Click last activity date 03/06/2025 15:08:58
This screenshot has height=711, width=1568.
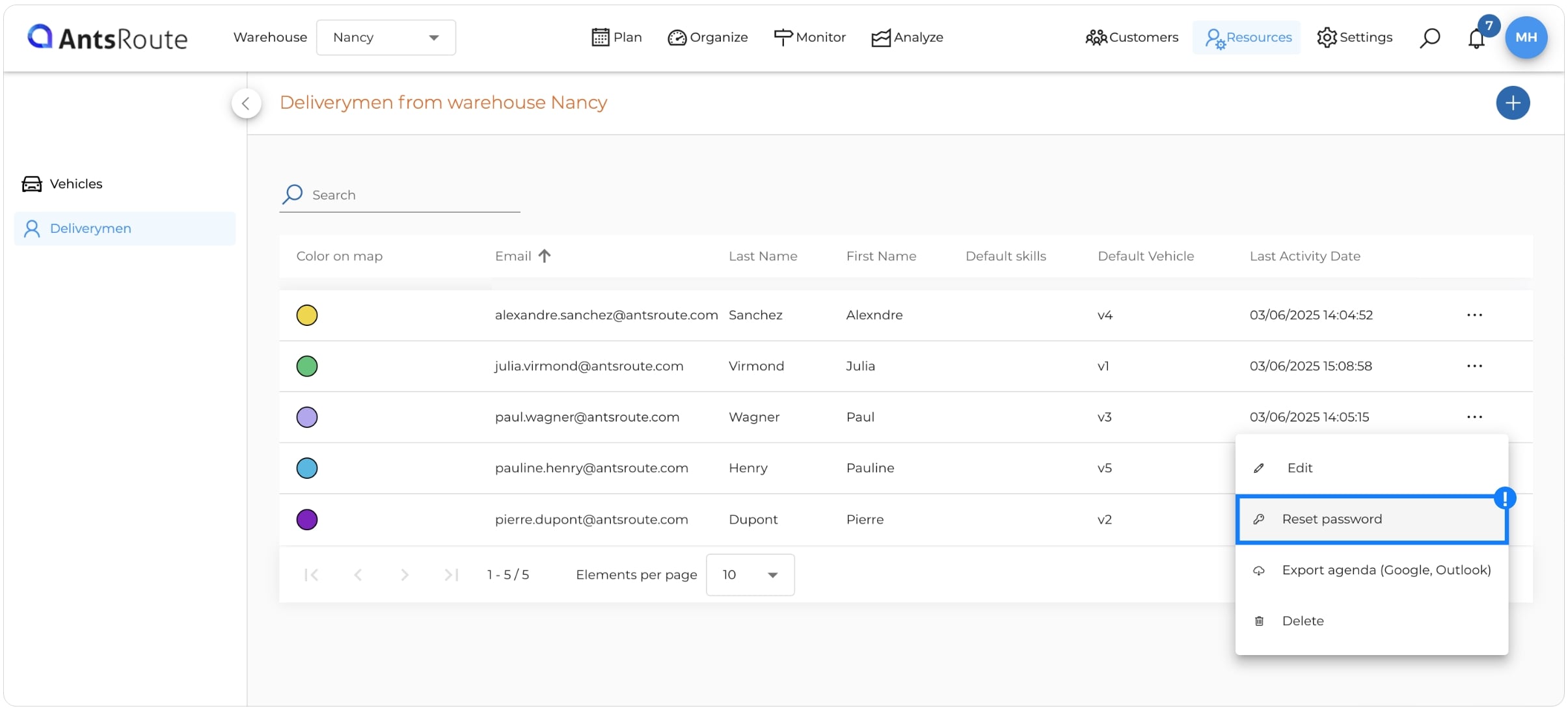click(x=1310, y=366)
